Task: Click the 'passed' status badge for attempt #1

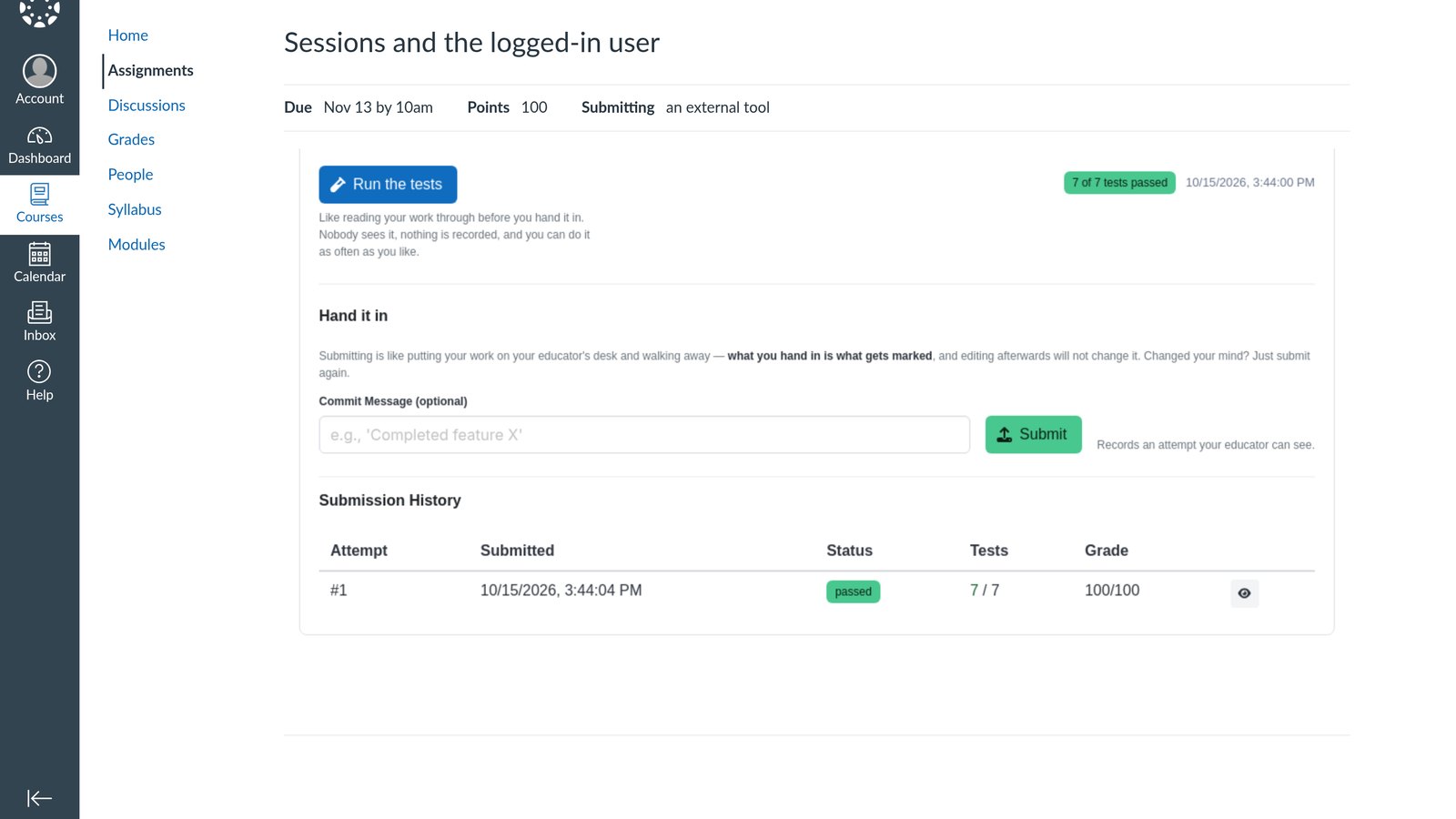Action: click(x=853, y=591)
